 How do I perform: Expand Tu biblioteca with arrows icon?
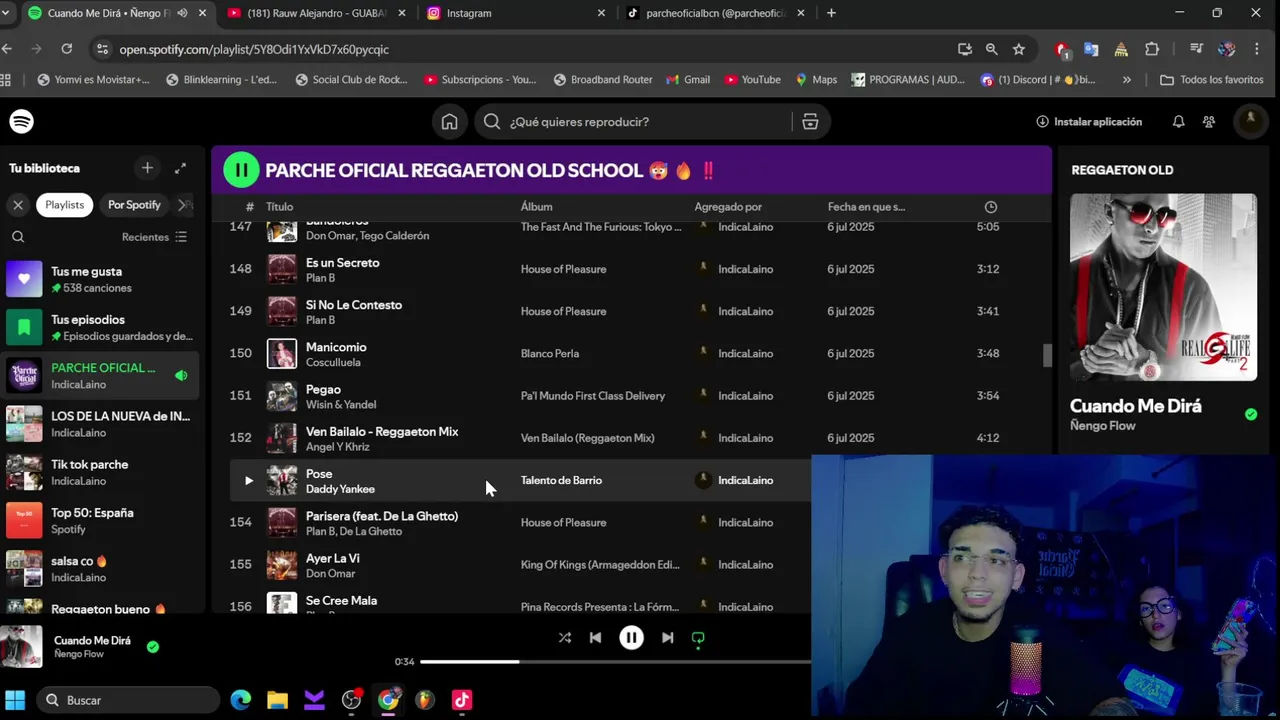click(180, 168)
